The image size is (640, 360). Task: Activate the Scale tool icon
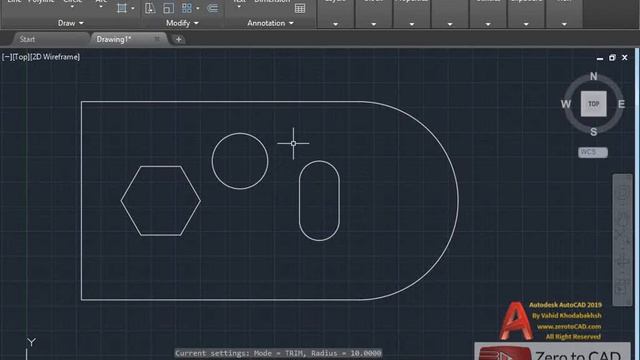pyautogui.click(x=168, y=8)
